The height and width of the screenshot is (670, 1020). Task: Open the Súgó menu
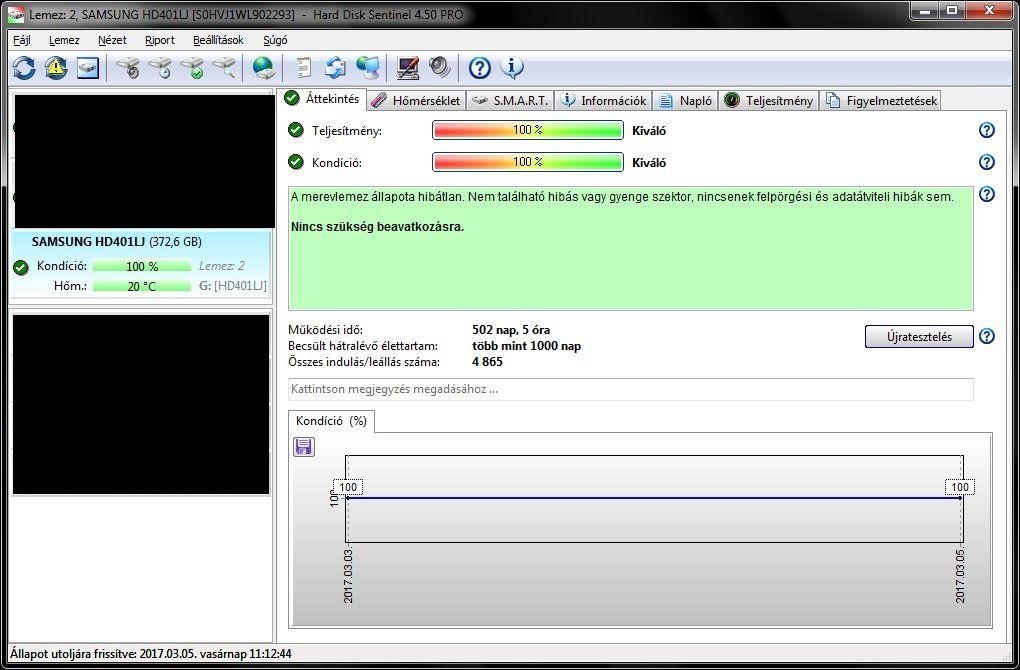click(x=275, y=40)
